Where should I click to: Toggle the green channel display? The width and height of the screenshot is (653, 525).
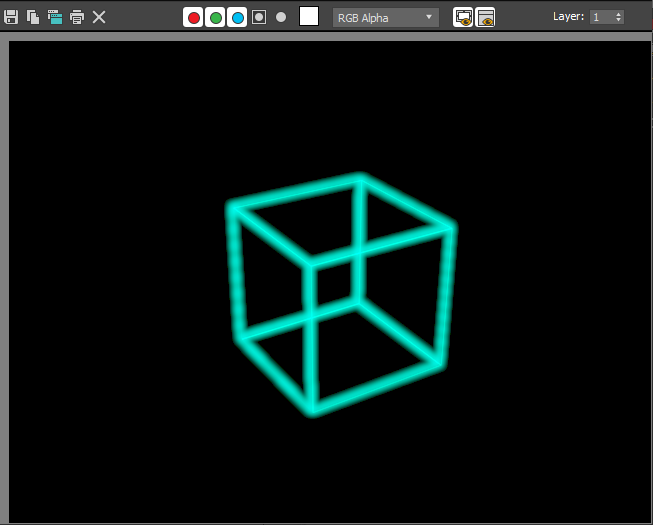pos(215,17)
